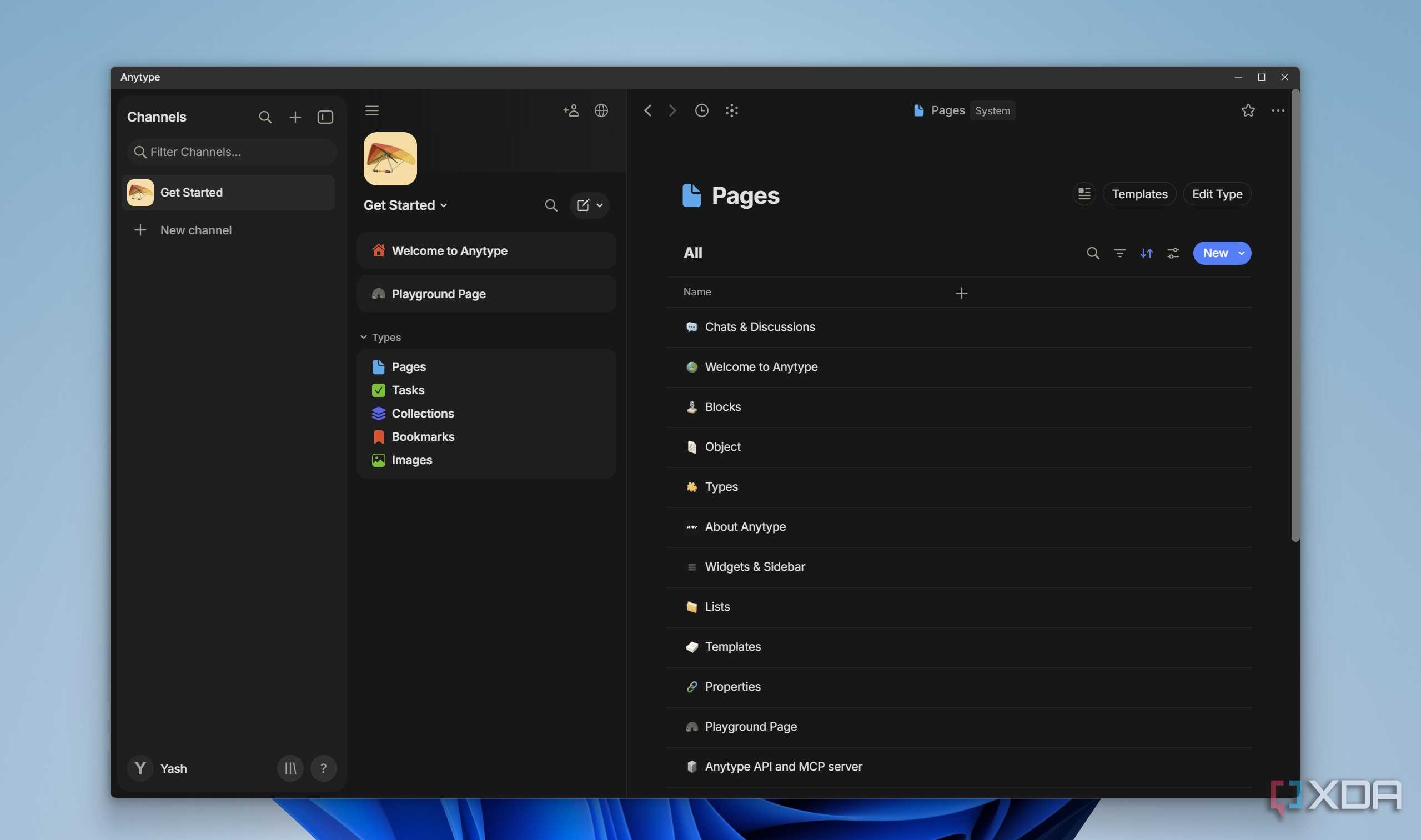
Task: Select the Get Started channel
Action: tap(228, 193)
